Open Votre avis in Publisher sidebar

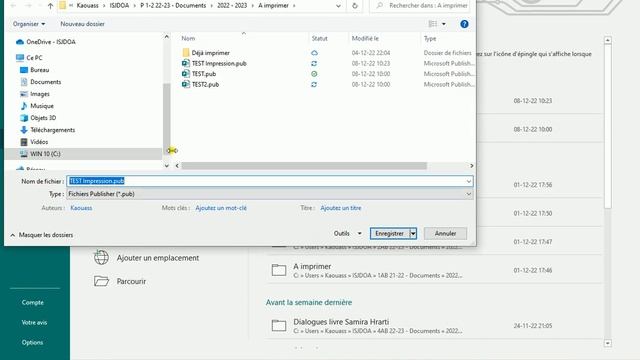34,322
